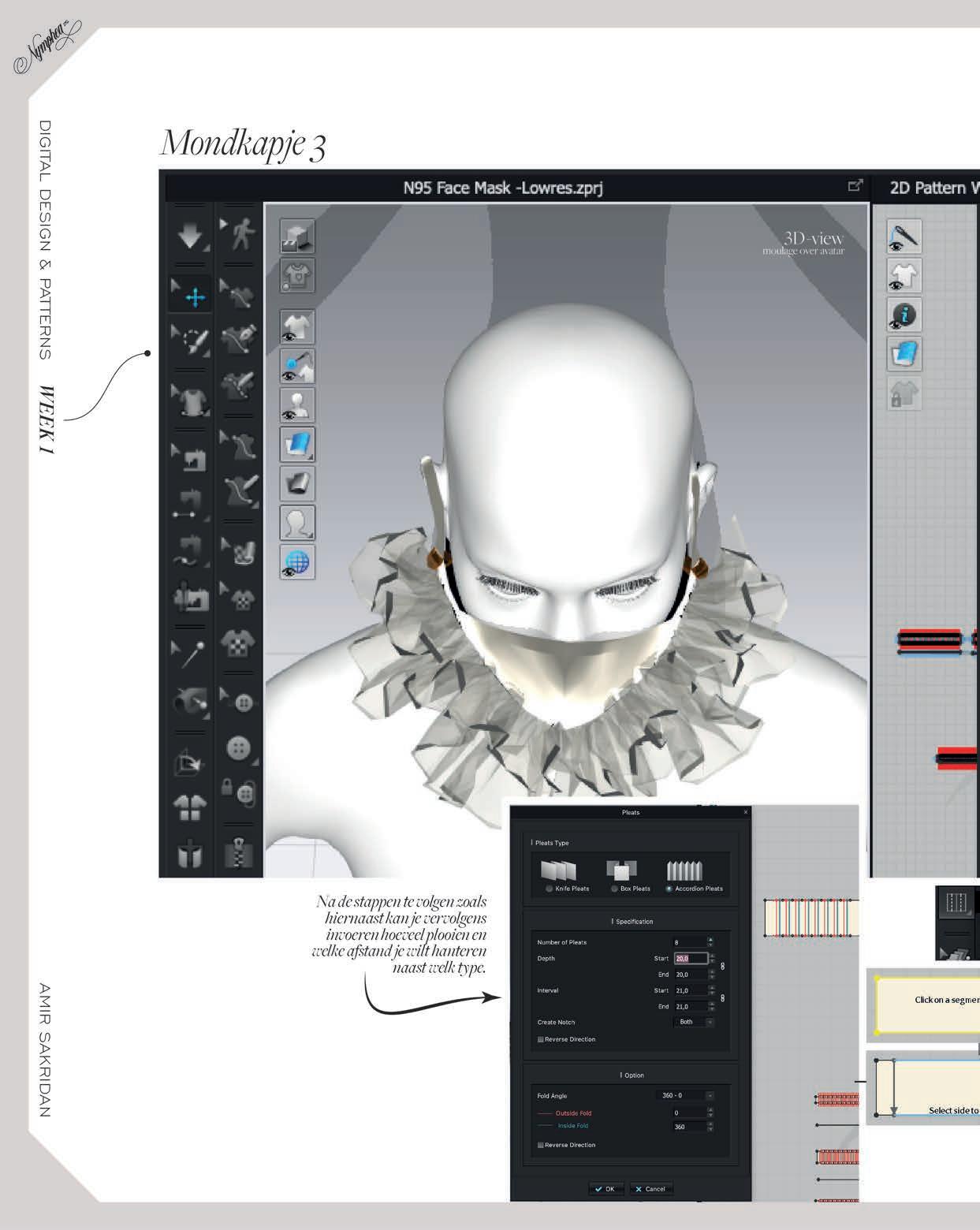The image size is (980, 1230).
Task: Click the blue fabric surface texture icon
Action: click(x=297, y=445)
